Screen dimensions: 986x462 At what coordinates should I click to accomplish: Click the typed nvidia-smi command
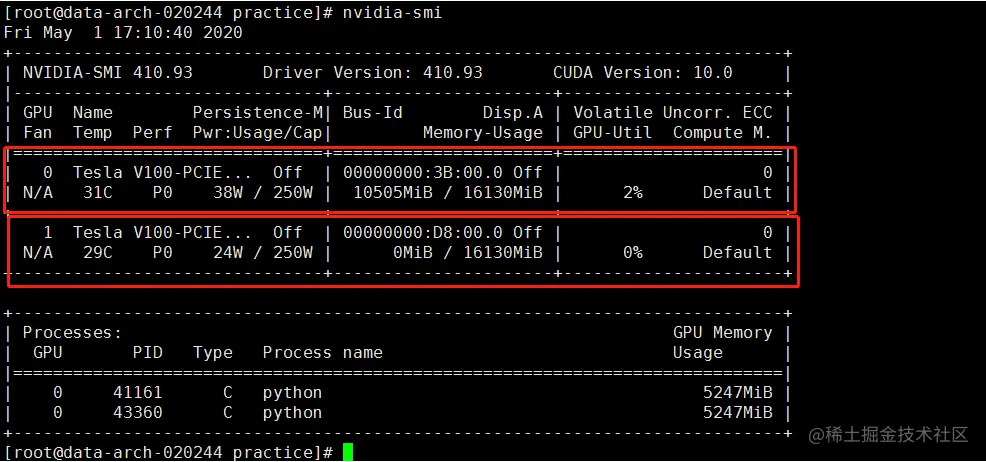392,13
